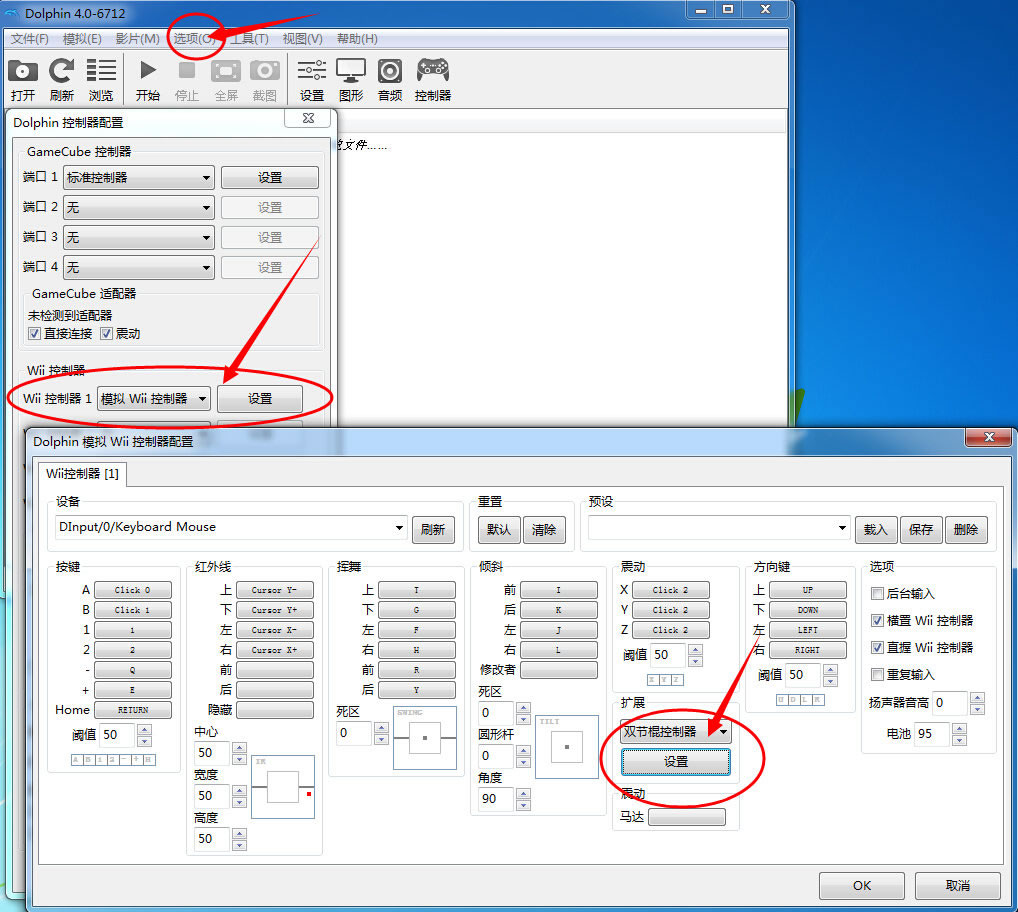Open the 影片(M) menu

[x=138, y=39]
